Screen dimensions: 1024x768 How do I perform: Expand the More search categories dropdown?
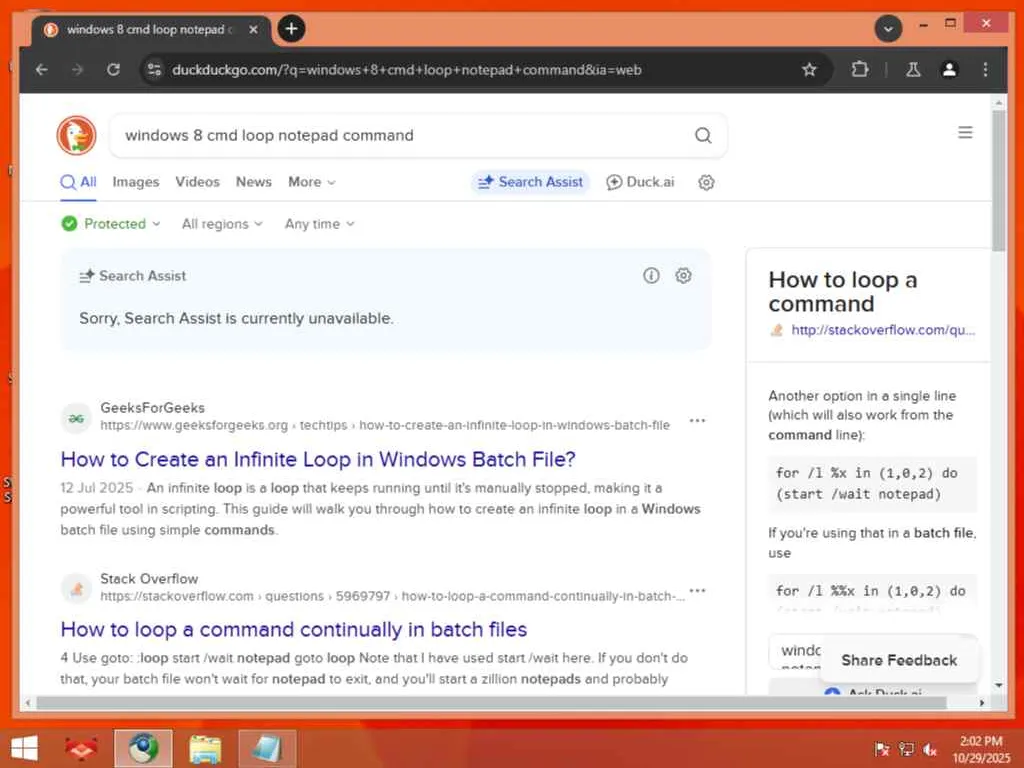click(x=312, y=182)
